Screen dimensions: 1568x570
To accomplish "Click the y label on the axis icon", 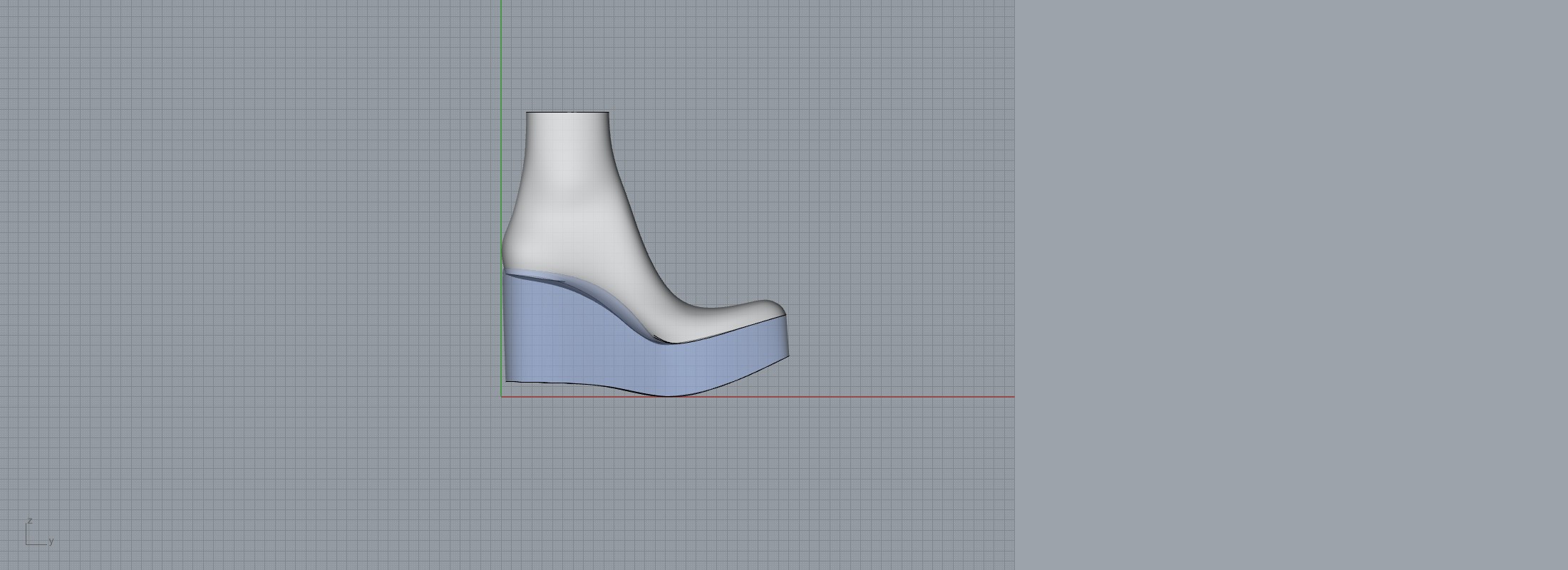I will (51, 541).
